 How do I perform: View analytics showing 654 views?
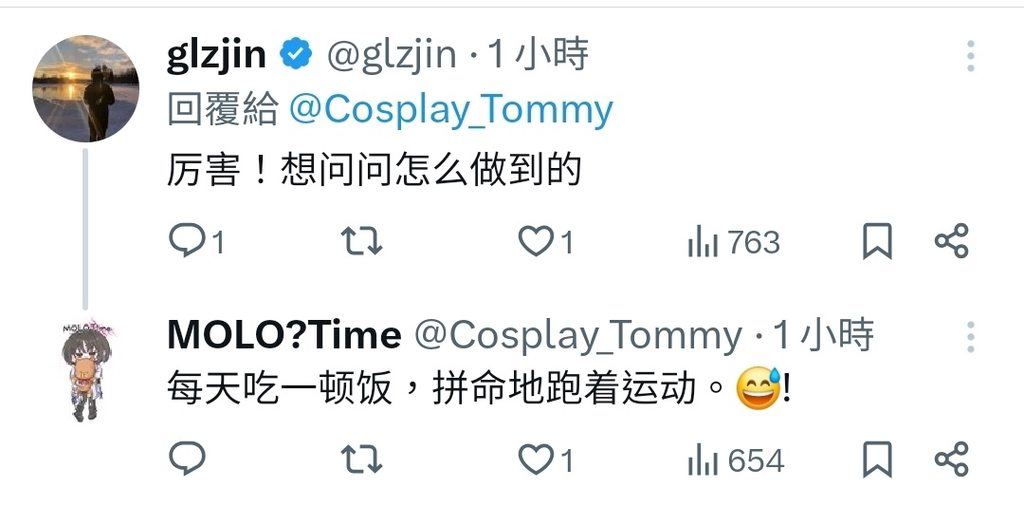click(735, 460)
